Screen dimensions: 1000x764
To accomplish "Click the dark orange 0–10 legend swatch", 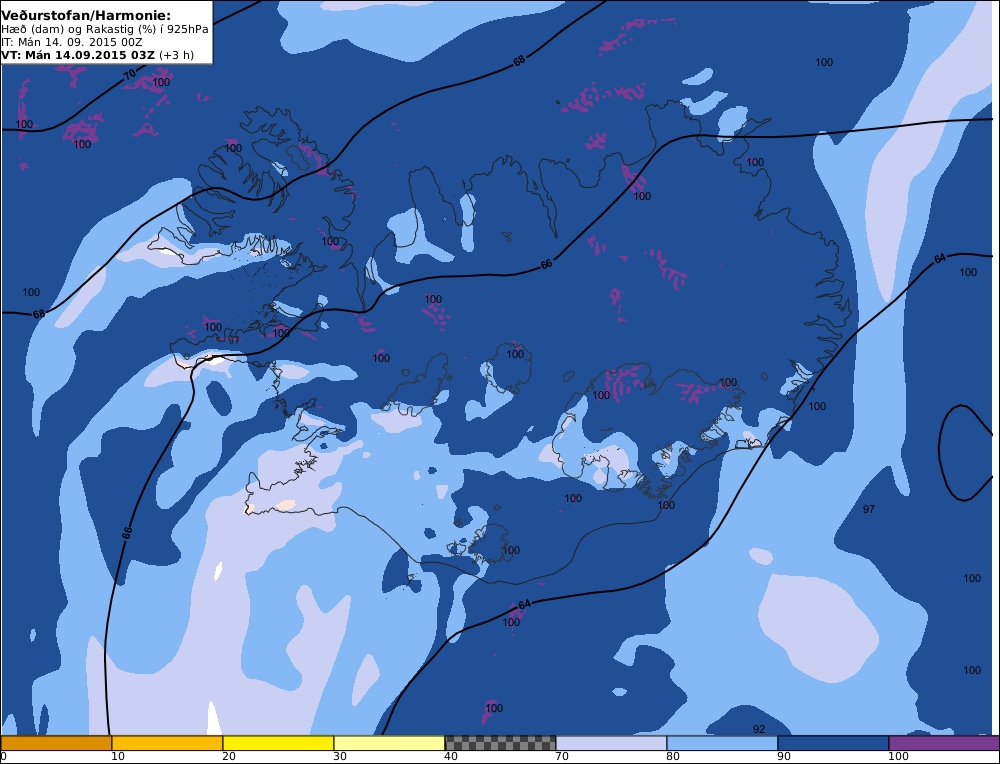I will (x=56, y=743).
